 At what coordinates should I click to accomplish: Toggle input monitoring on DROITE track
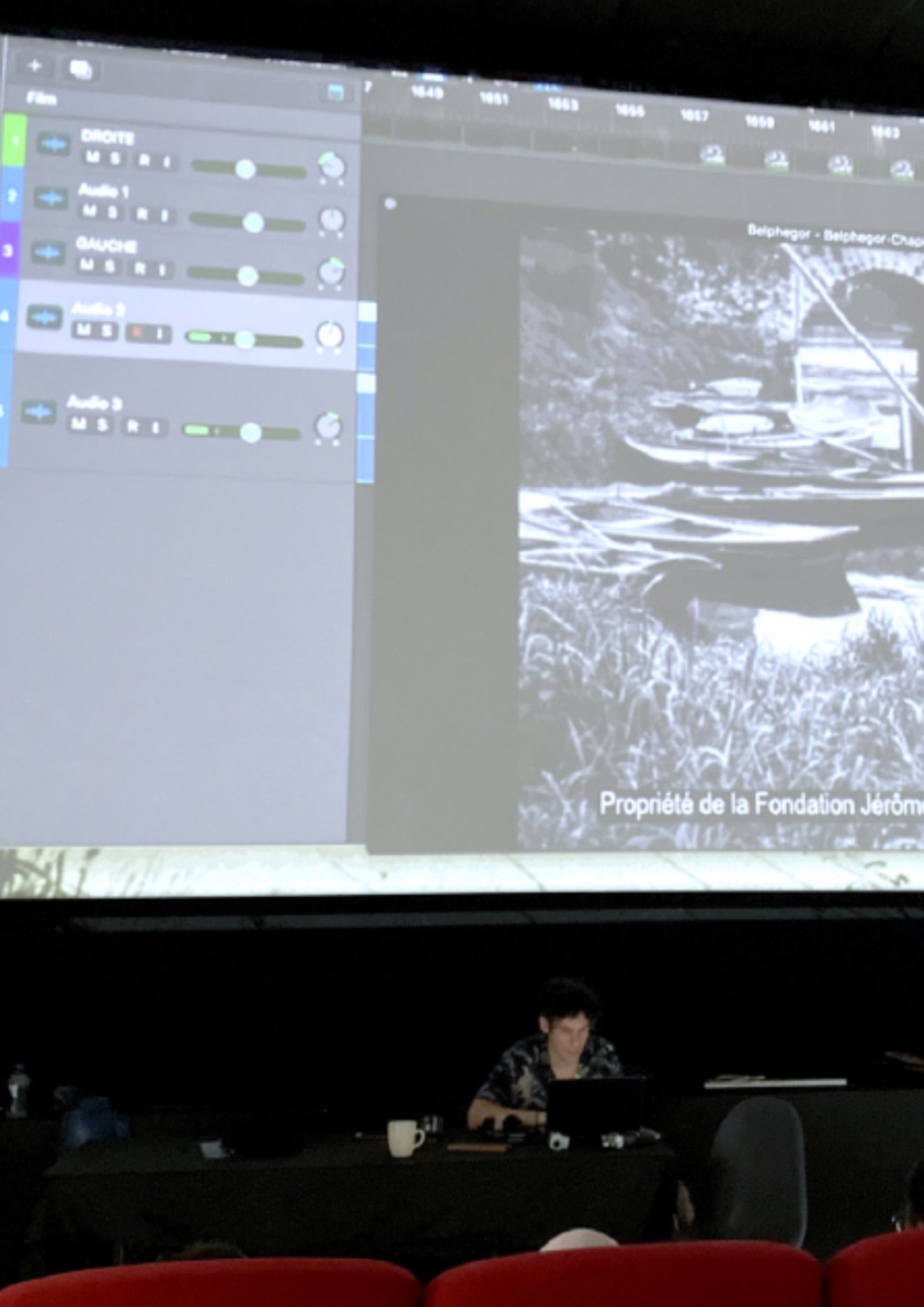167,162
